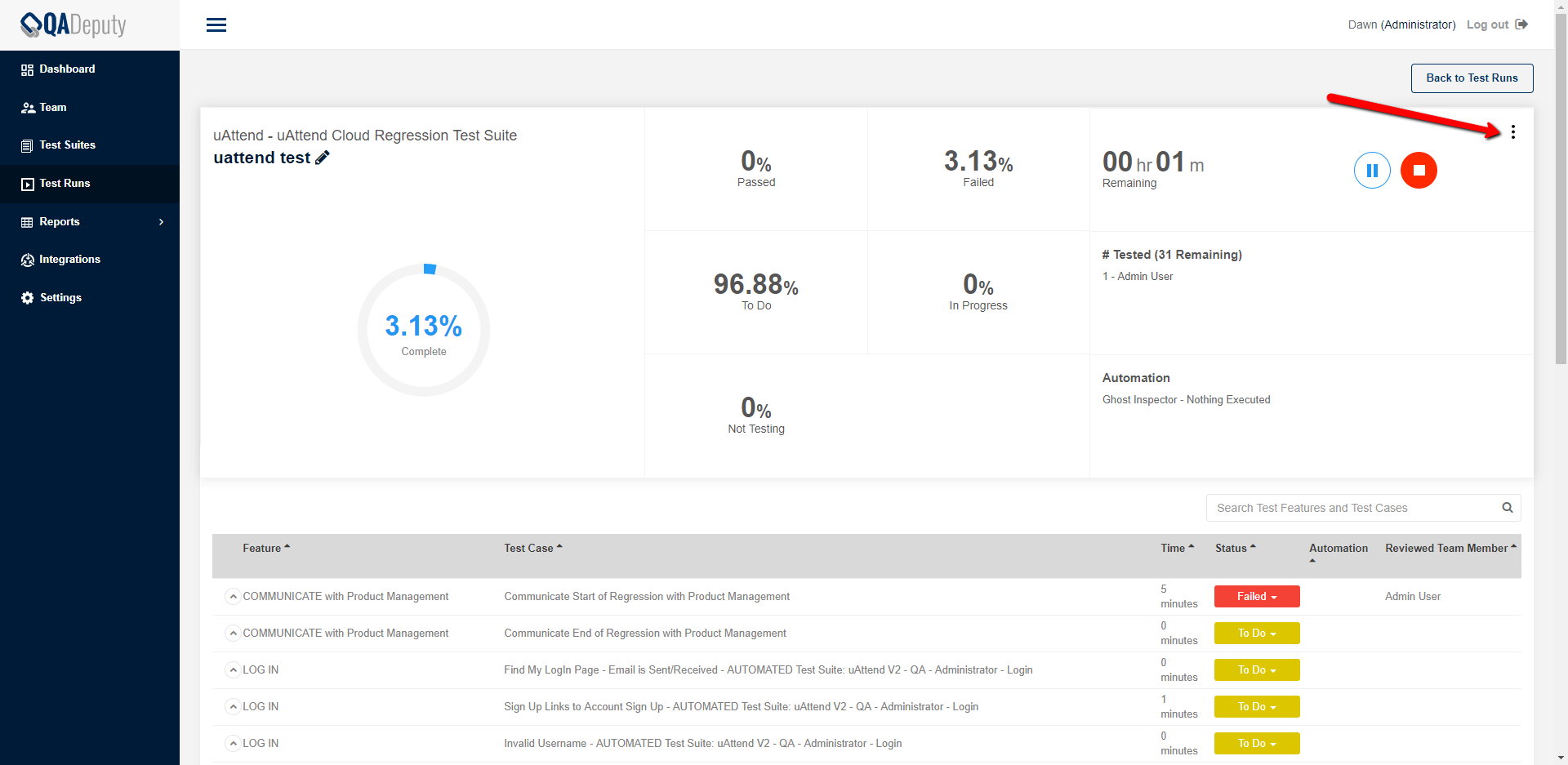
Task: Expand the Find My Login Page row
Action: [x=233, y=670]
